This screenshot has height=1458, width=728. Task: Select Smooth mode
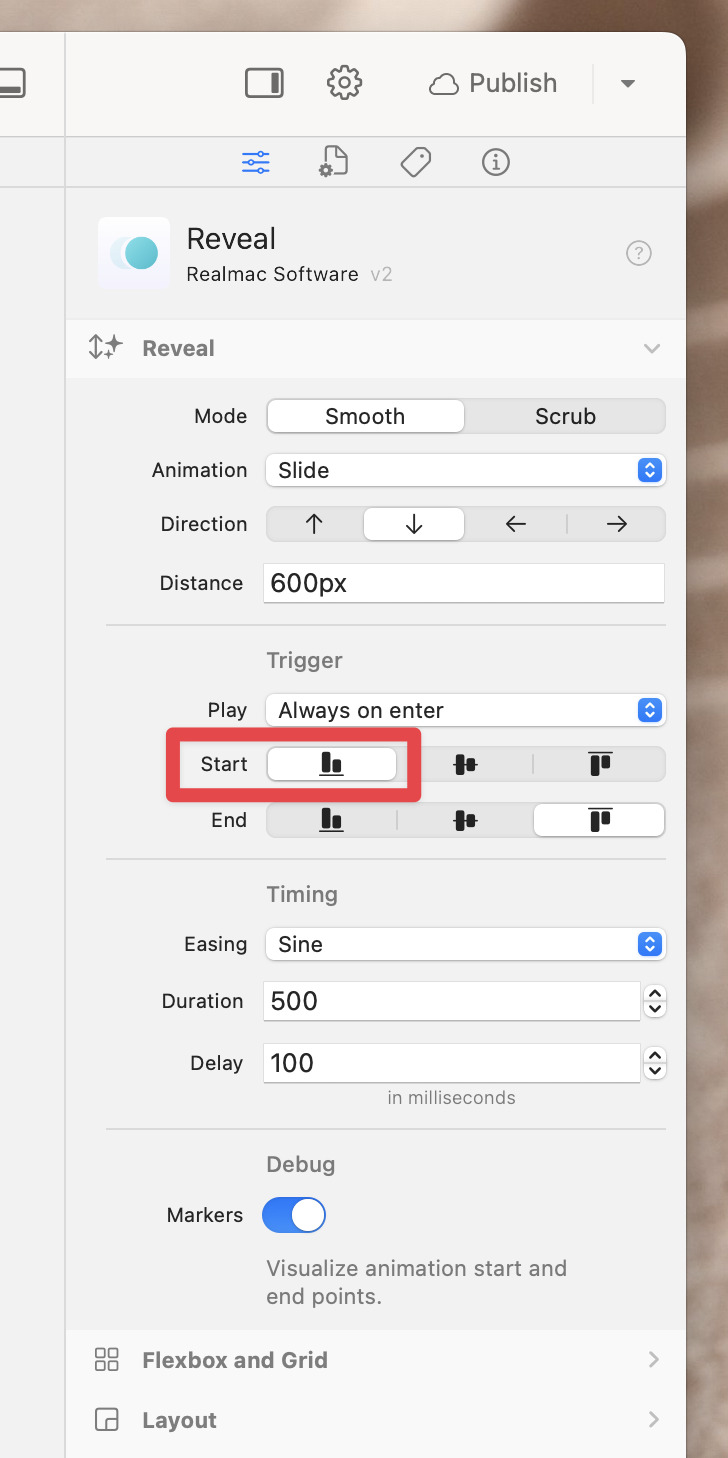pyautogui.click(x=365, y=416)
